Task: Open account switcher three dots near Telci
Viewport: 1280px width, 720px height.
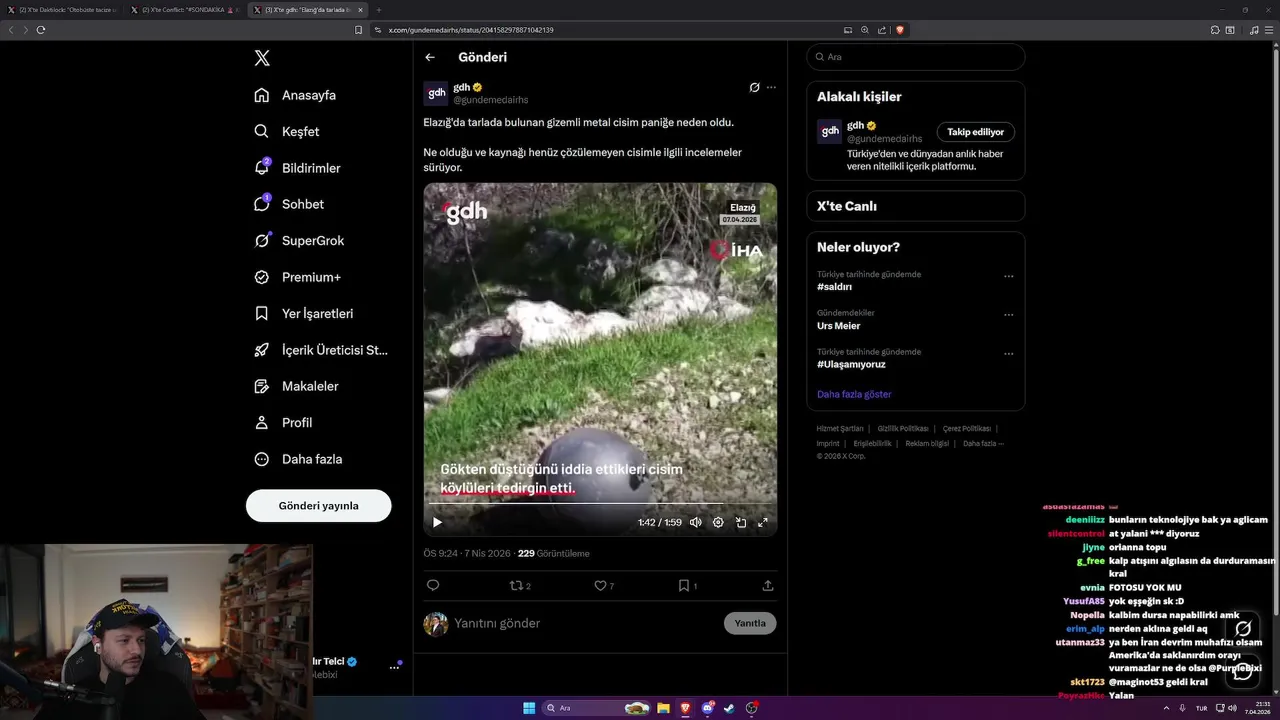Action: click(394, 668)
